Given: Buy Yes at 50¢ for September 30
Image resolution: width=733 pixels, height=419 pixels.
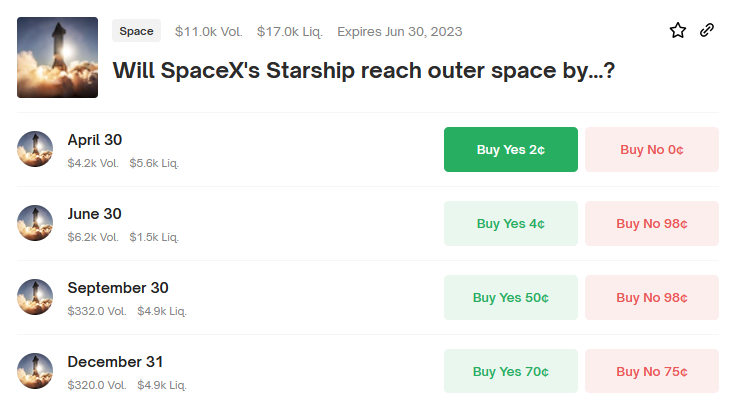Looking at the screenshot, I should (511, 297).
